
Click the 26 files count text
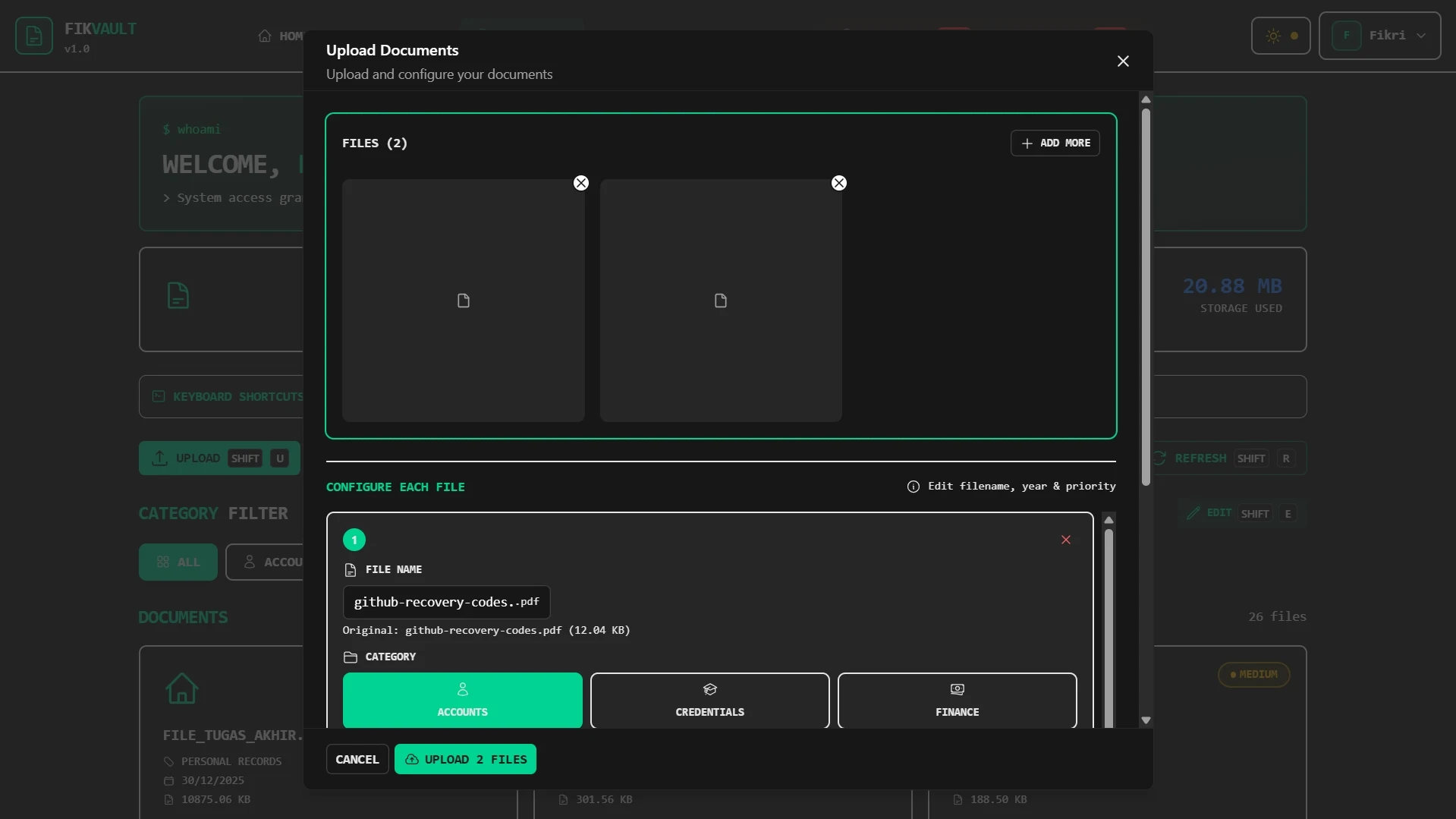[1277, 616]
